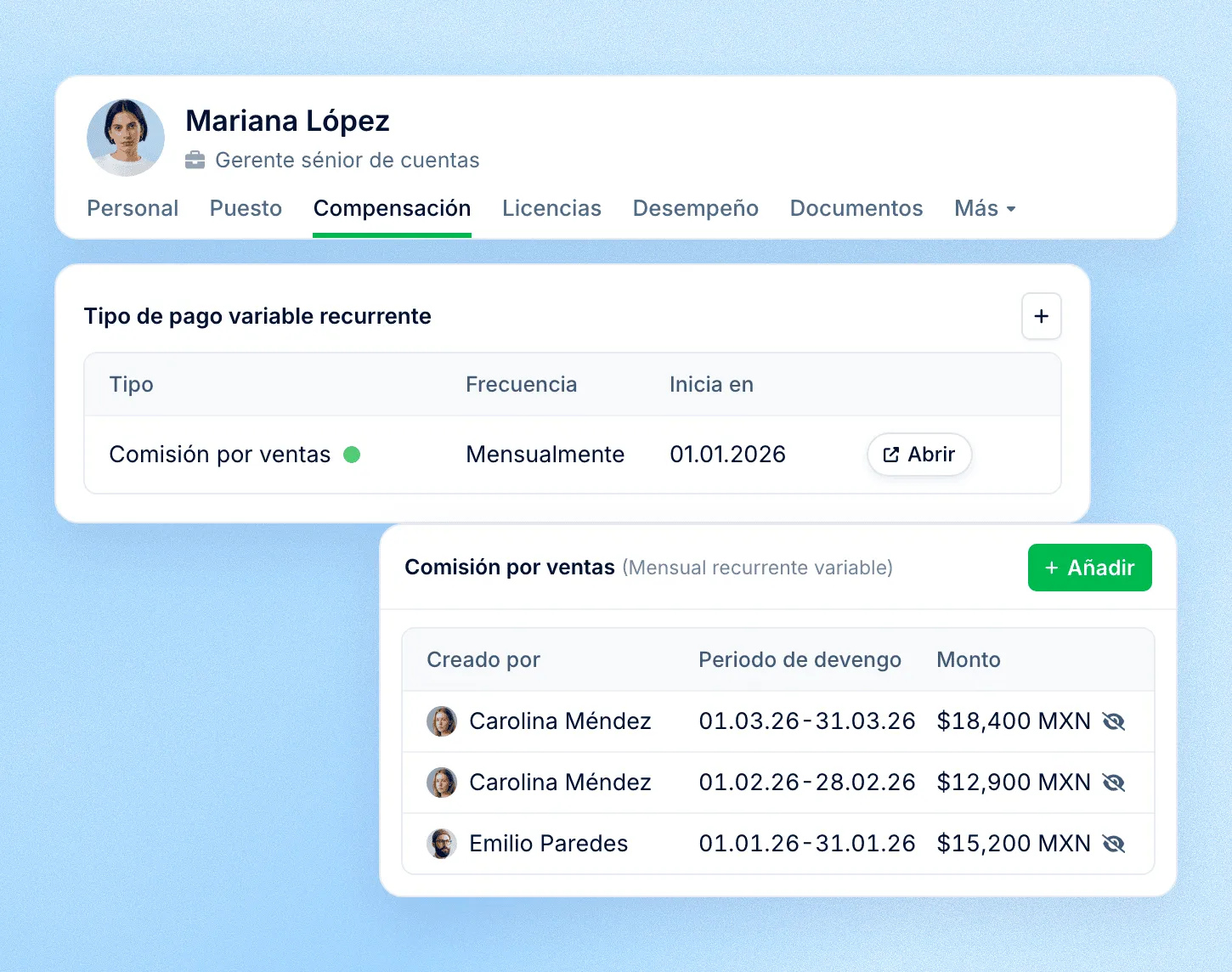
Task: Go to the Licencias tab
Action: (551, 208)
